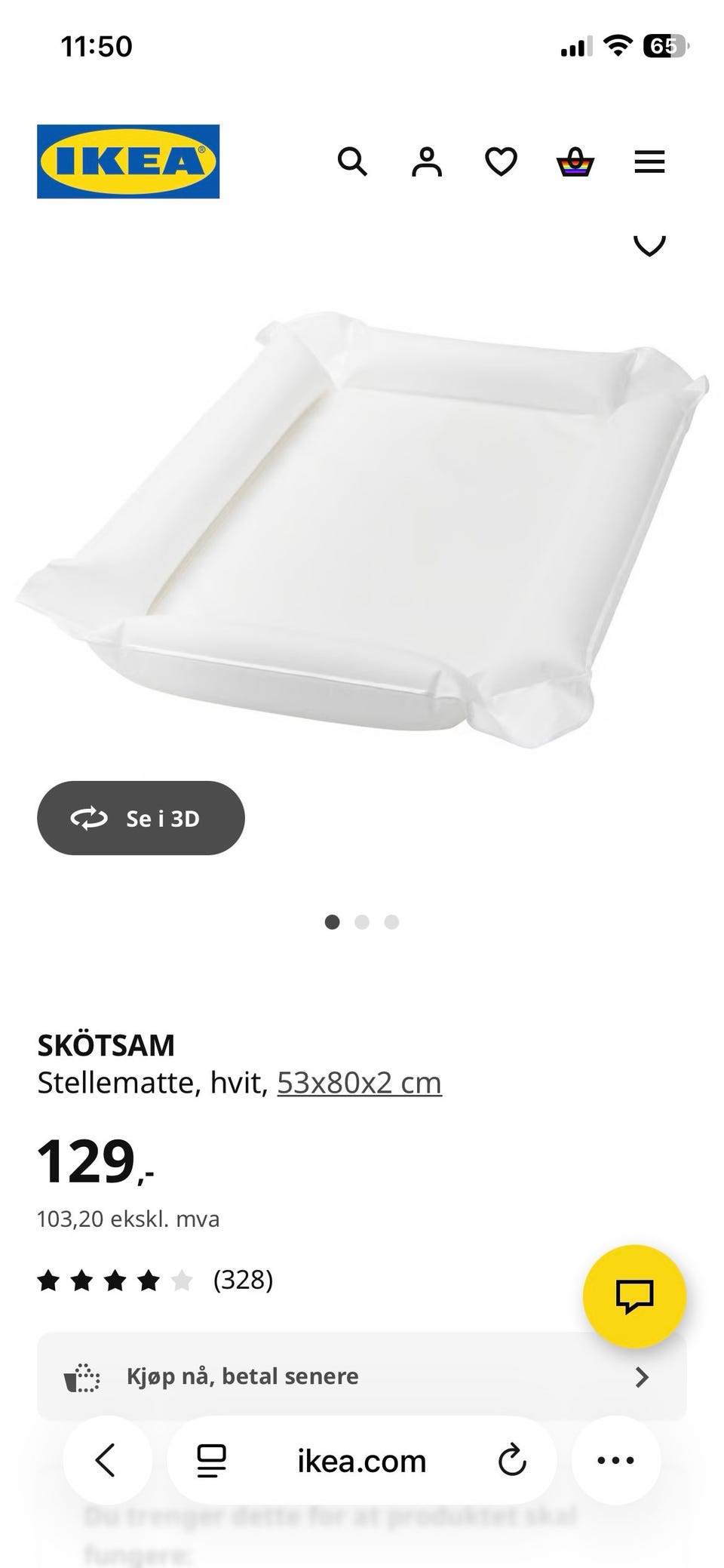Open the IKEA search magnifier icon

352,161
